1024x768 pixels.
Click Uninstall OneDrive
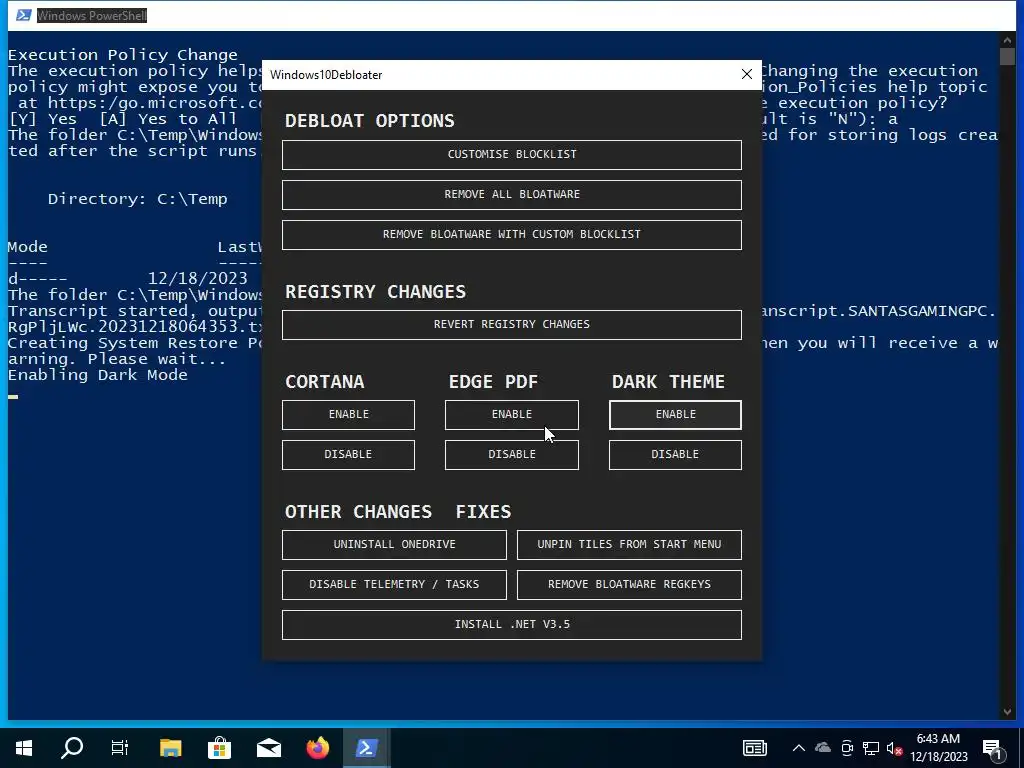tap(394, 545)
